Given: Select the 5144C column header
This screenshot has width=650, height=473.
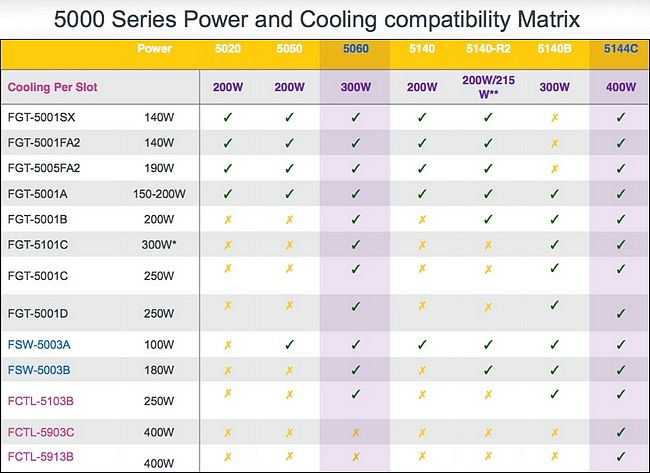Looking at the screenshot, I should coord(621,48).
